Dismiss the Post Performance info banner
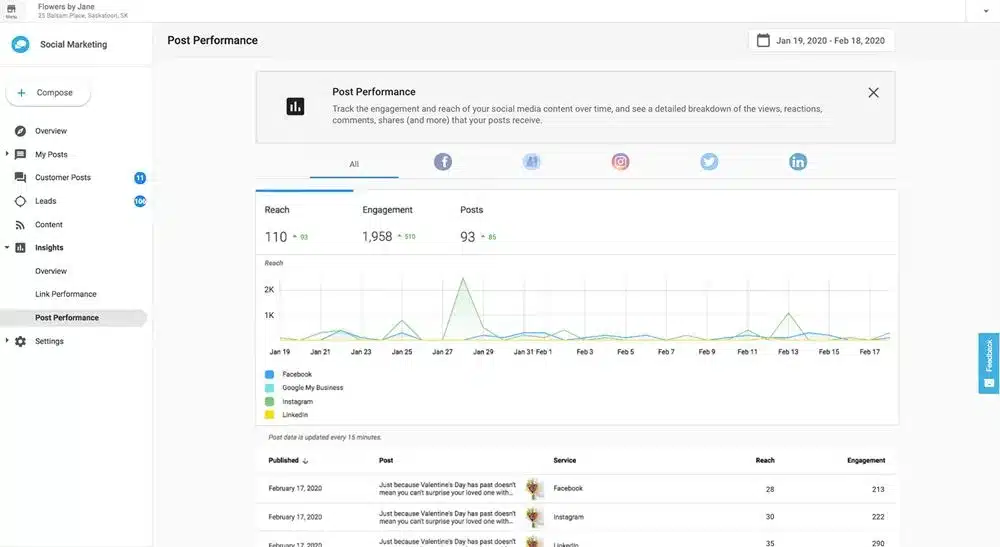Image resolution: width=1000 pixels, height=547 pixels. coord(873,93)
